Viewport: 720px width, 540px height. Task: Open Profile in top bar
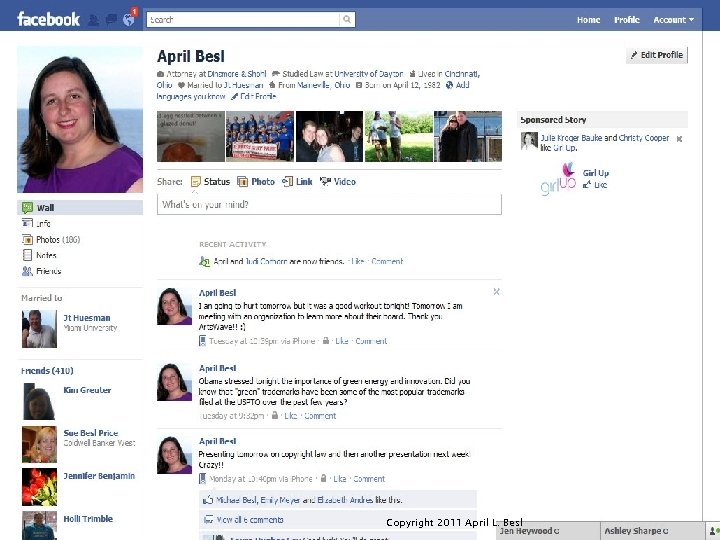tap(627, 20)
